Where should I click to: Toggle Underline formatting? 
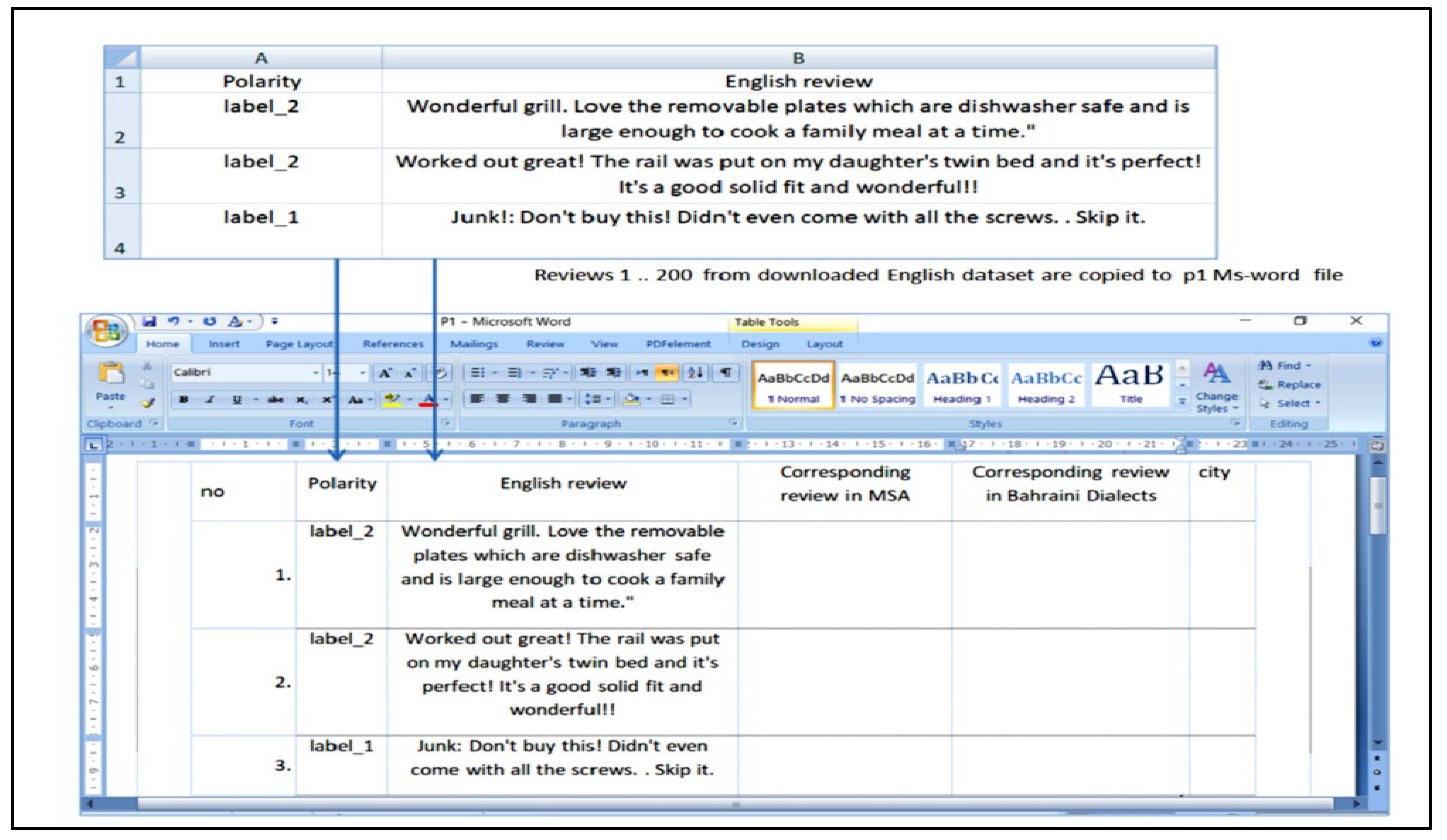coord(237,399)
